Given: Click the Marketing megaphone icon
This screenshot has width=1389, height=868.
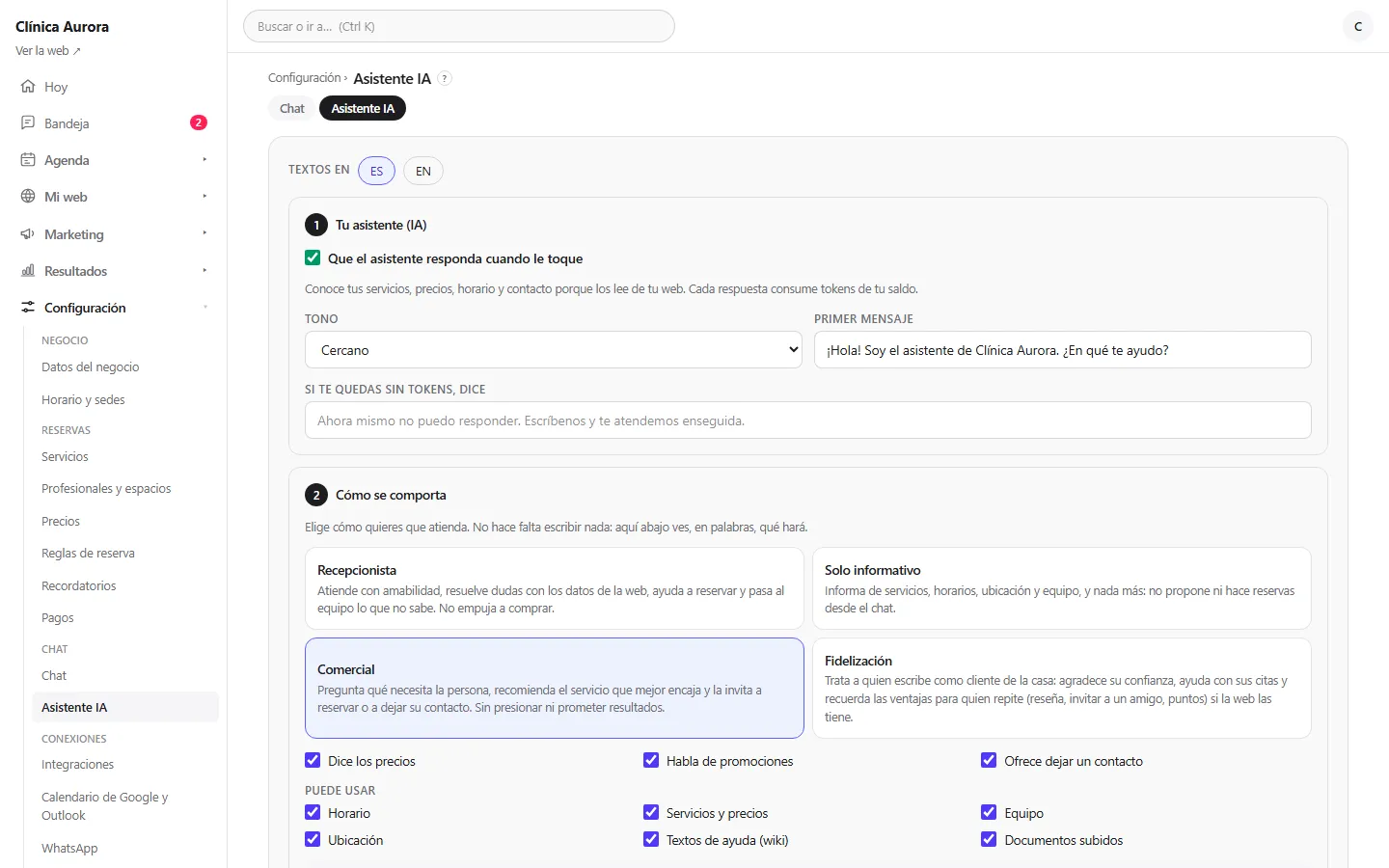Looking at the screenshot, I should pyautogui.click(x=28, y=234).
